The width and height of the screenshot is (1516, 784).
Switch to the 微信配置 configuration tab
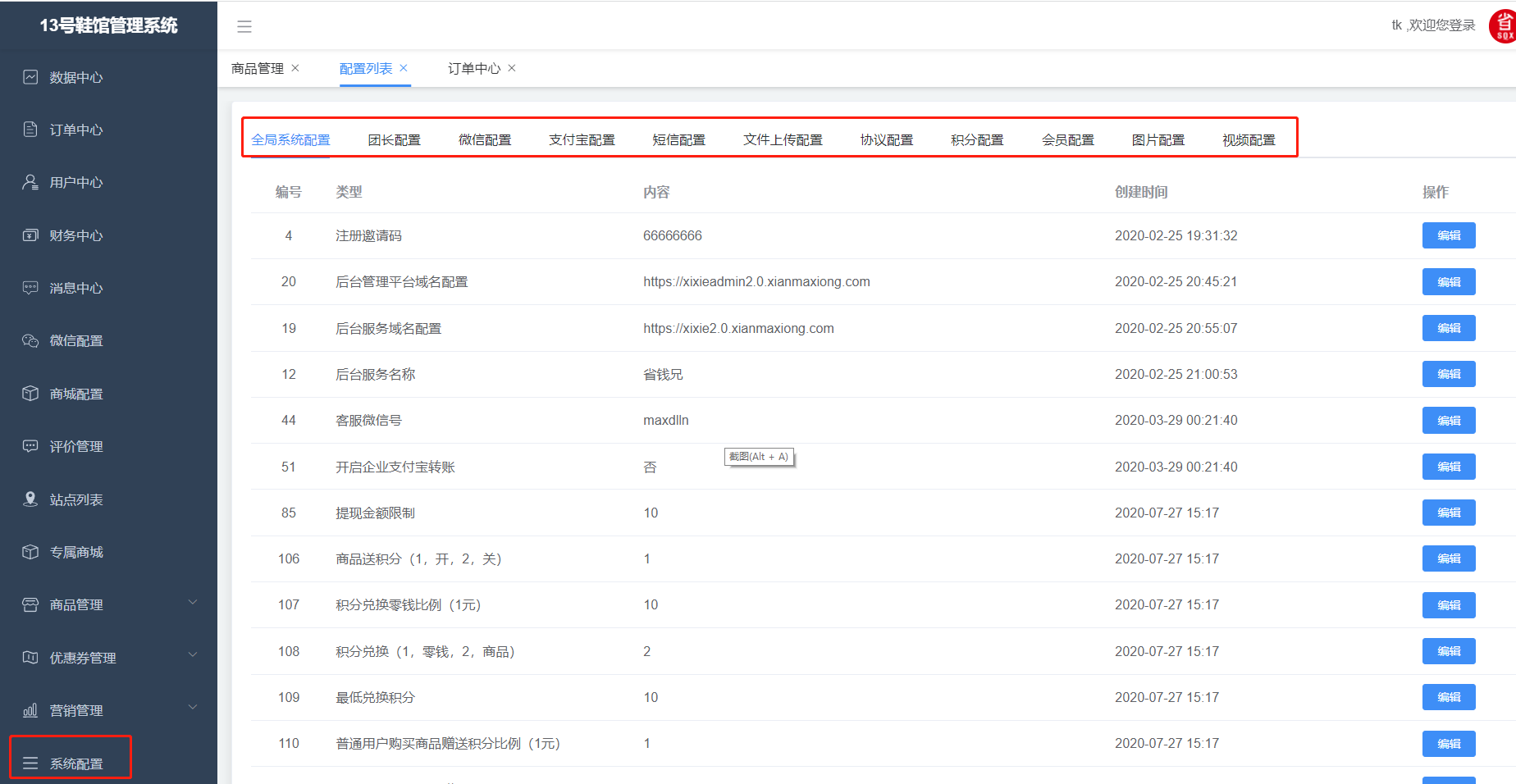click(485, 140)
